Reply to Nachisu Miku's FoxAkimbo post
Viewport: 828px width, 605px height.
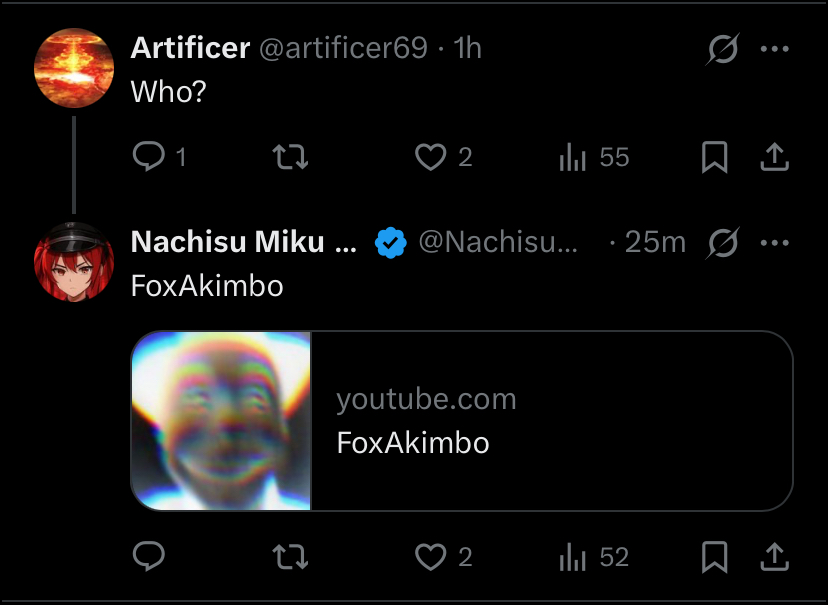149,556
